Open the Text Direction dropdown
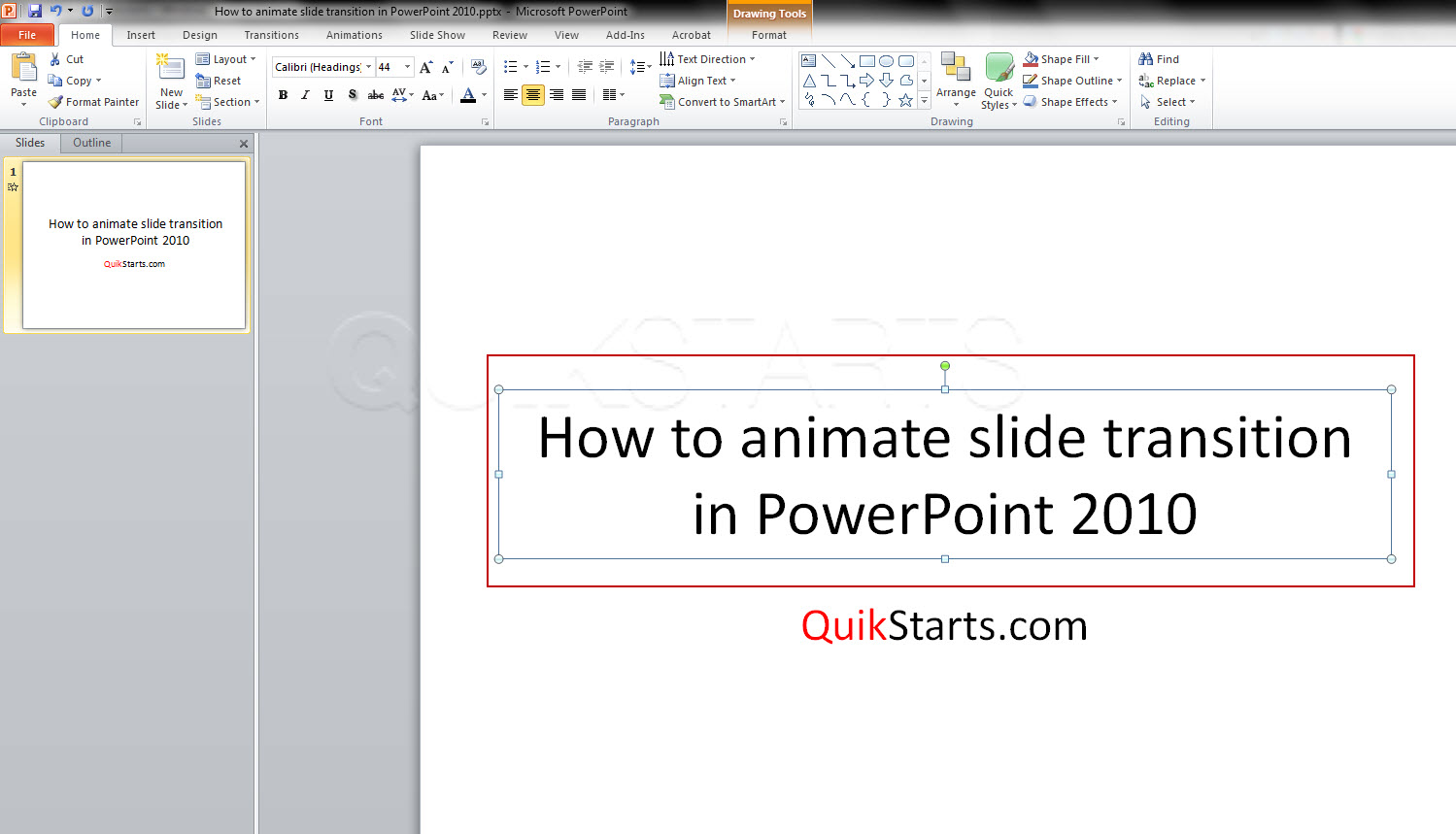Screen dimensions: 1456x834 pos(707,59)
